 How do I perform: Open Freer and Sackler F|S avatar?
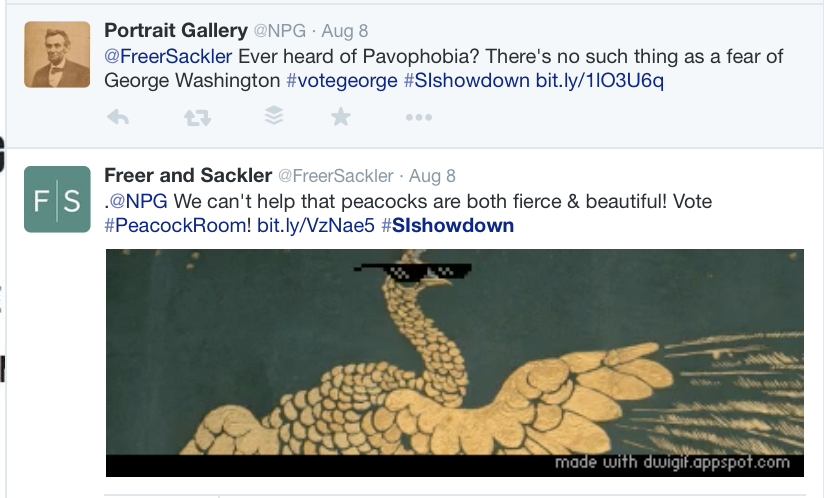[x=57, y=200]
